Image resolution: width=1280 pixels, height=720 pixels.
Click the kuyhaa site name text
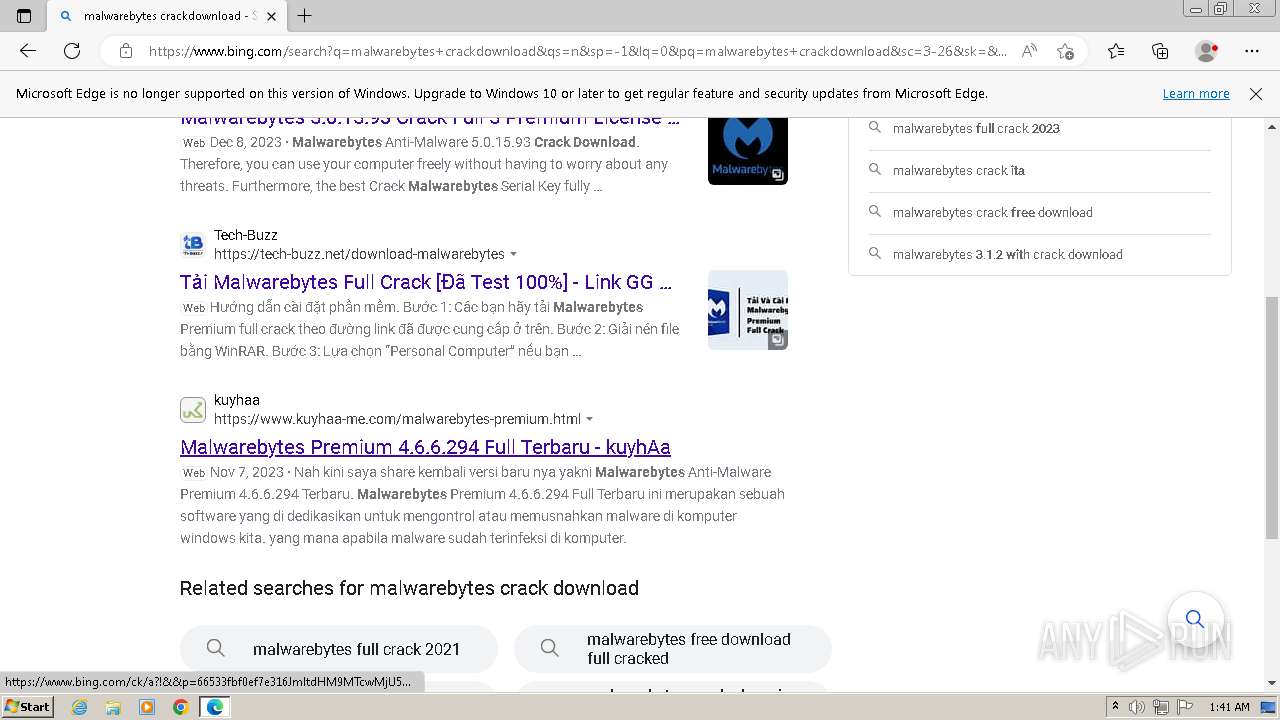[237, 400]
